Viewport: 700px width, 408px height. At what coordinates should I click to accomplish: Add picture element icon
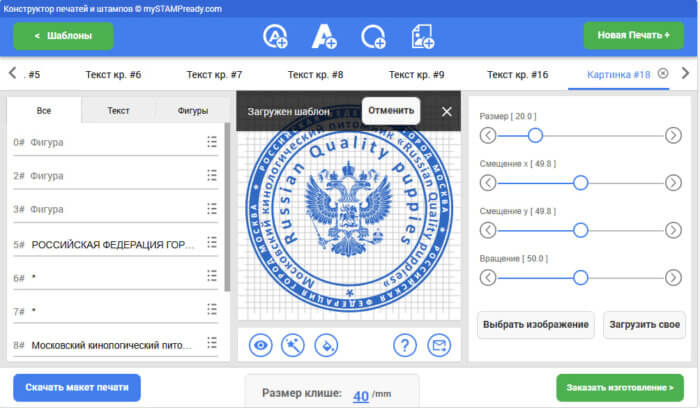(x=422, y=37)
